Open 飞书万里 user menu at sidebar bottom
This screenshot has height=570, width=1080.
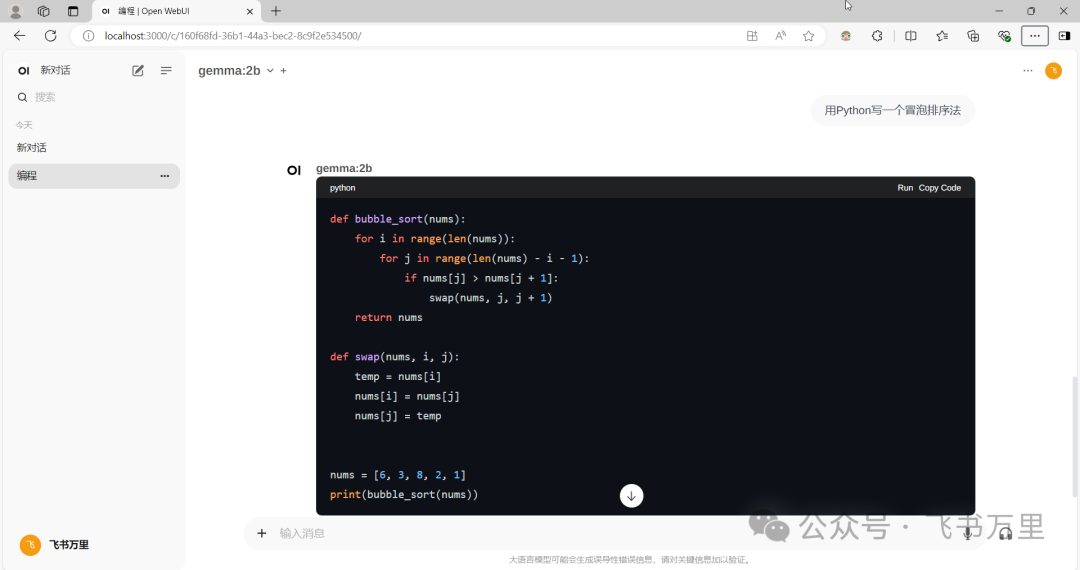55,545
